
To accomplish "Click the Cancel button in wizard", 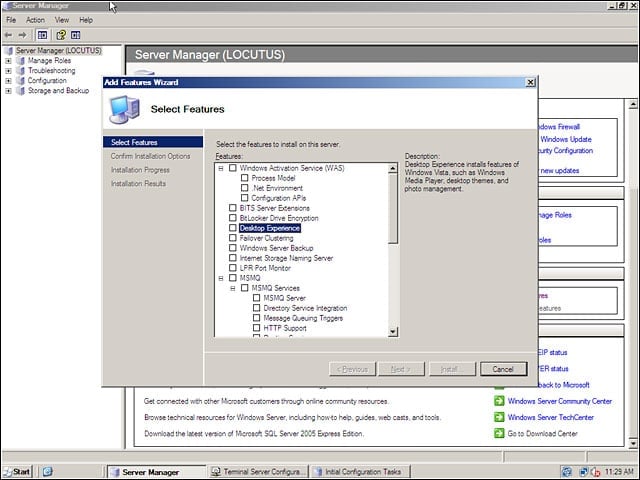I will [503, 369].
